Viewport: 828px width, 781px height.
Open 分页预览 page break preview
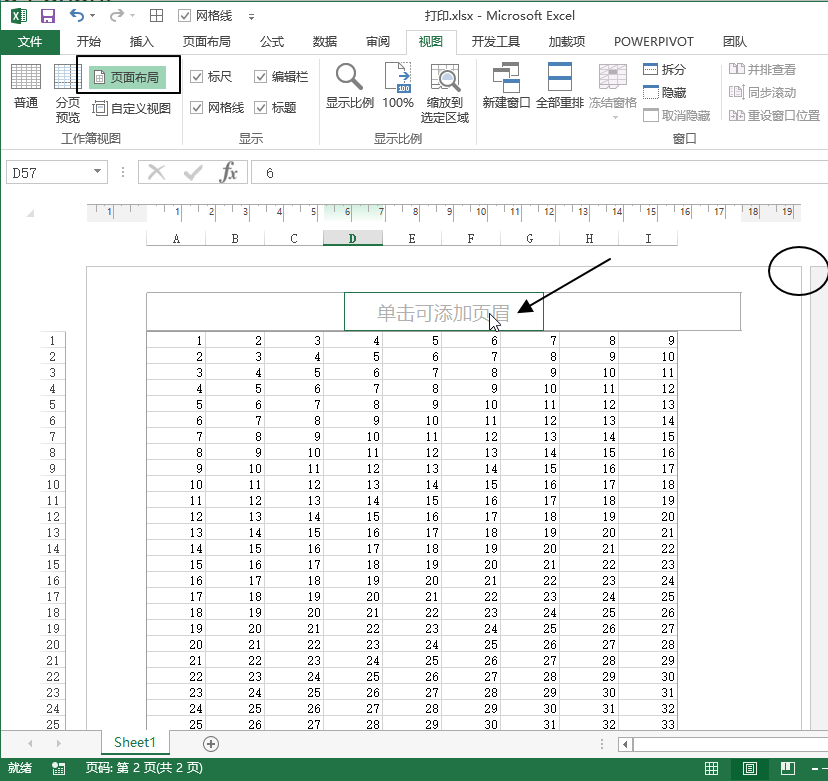[68, 92]
